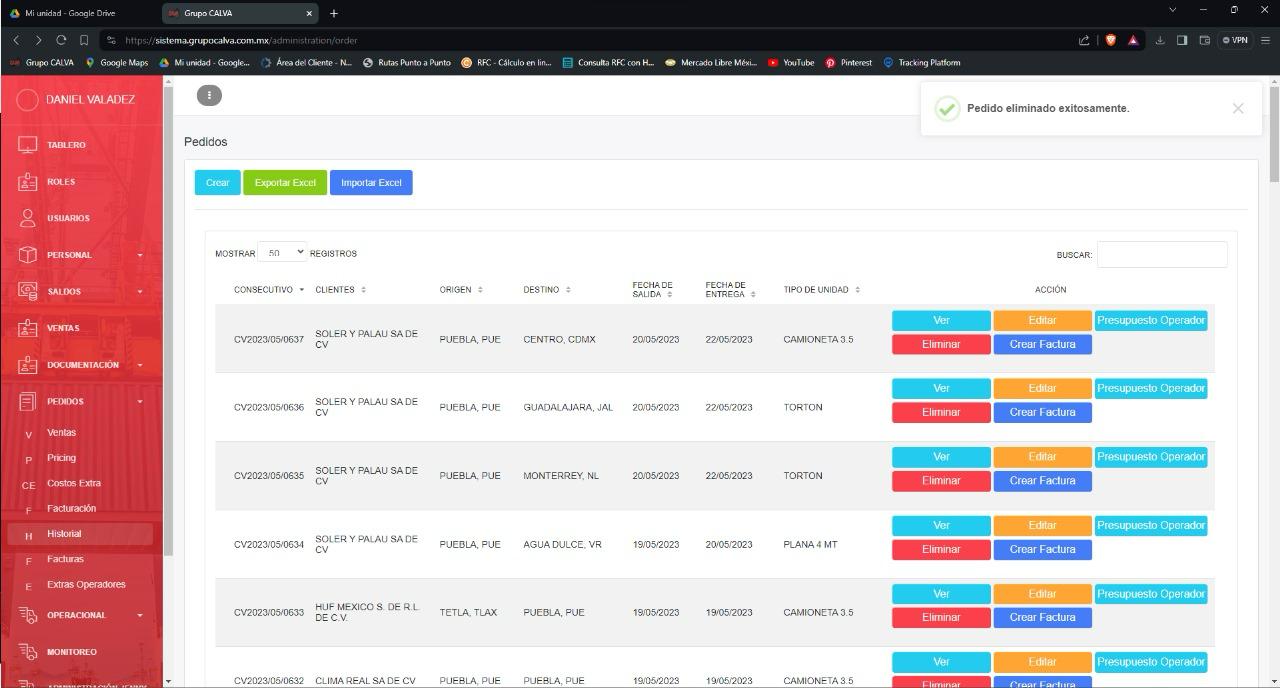Image resolution: width=1280 pixels, height=688 pixels.
Task: Toggle the browser sidebar panel icon
Action: pyautogui.click(x=1182, y=40)
